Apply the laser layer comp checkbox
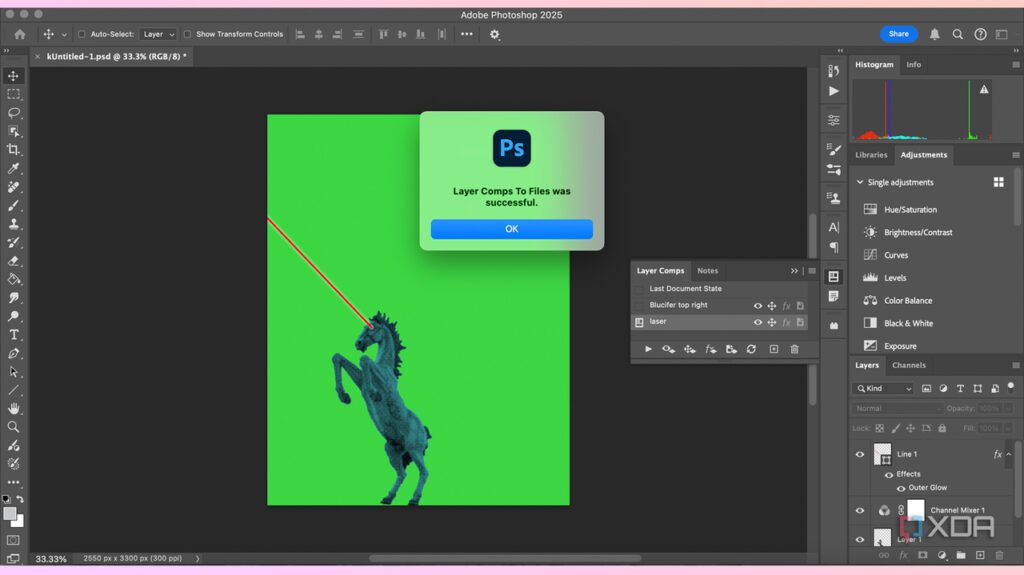 639,322
